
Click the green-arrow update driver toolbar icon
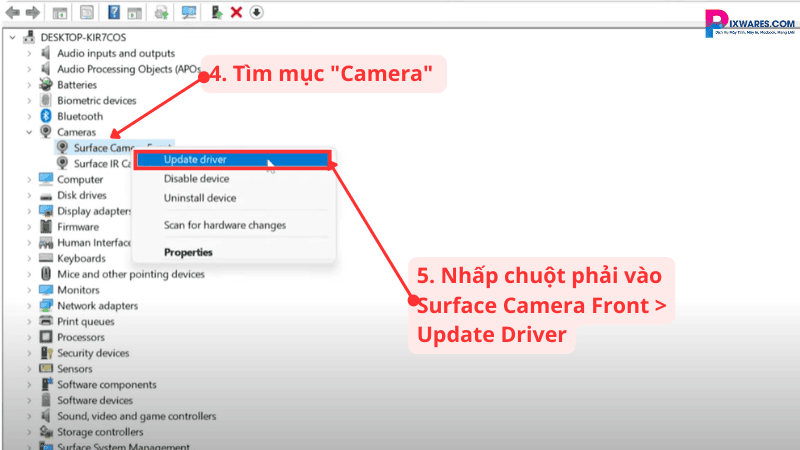tap(217, 12)
